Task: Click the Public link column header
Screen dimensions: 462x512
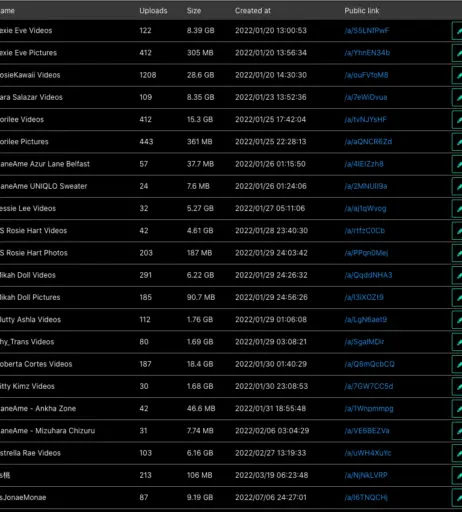Action: pyautogui.click(x=362, y=11)
